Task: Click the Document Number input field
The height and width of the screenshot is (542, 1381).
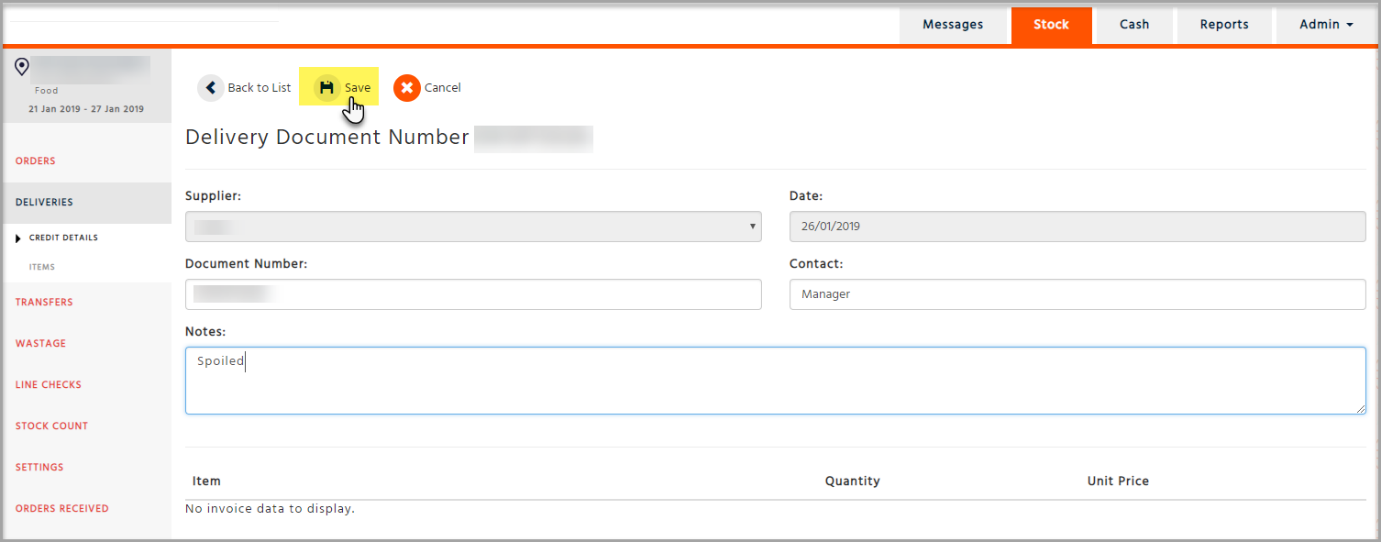Action: point(473,294)
